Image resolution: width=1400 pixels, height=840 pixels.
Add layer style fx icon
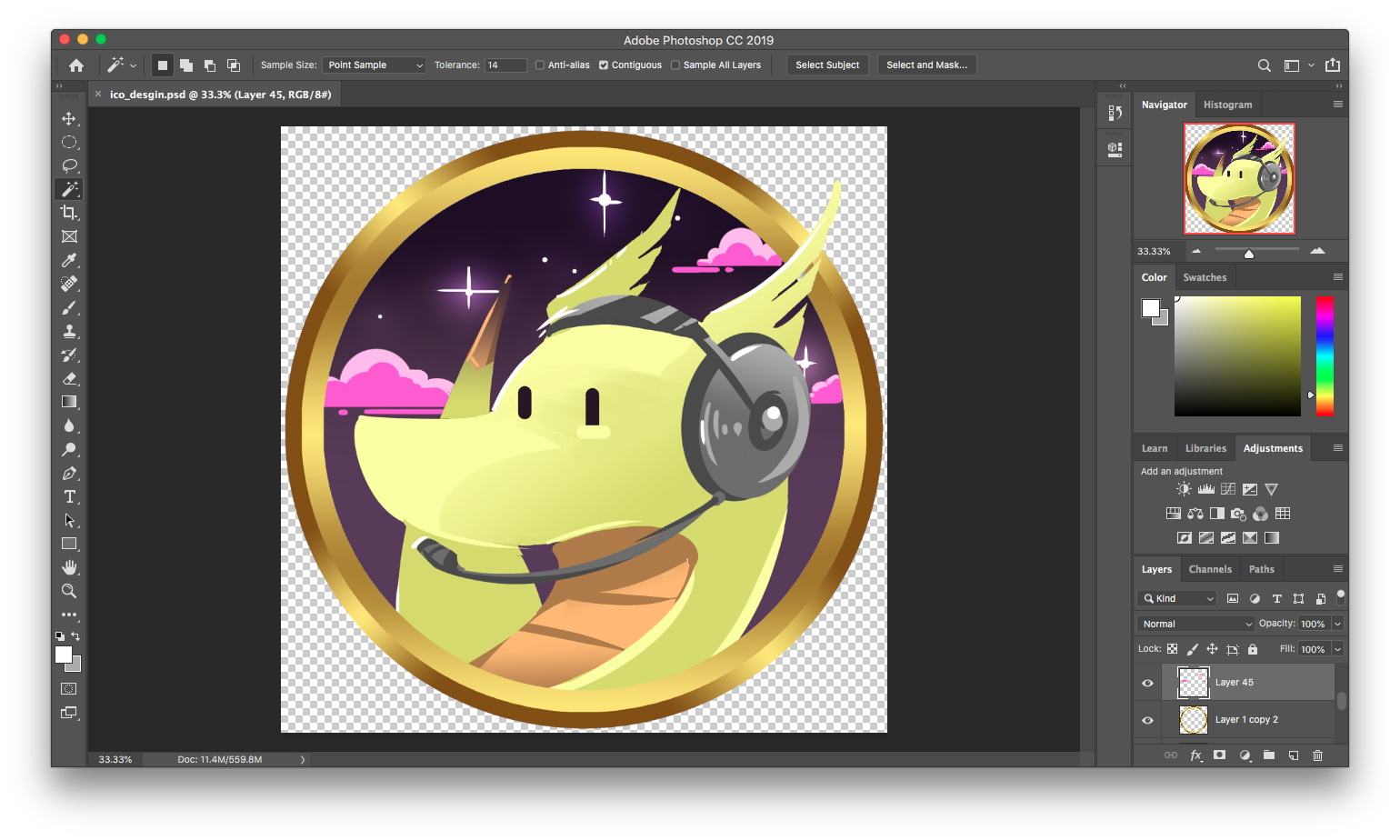click(x=1196, y=755)
